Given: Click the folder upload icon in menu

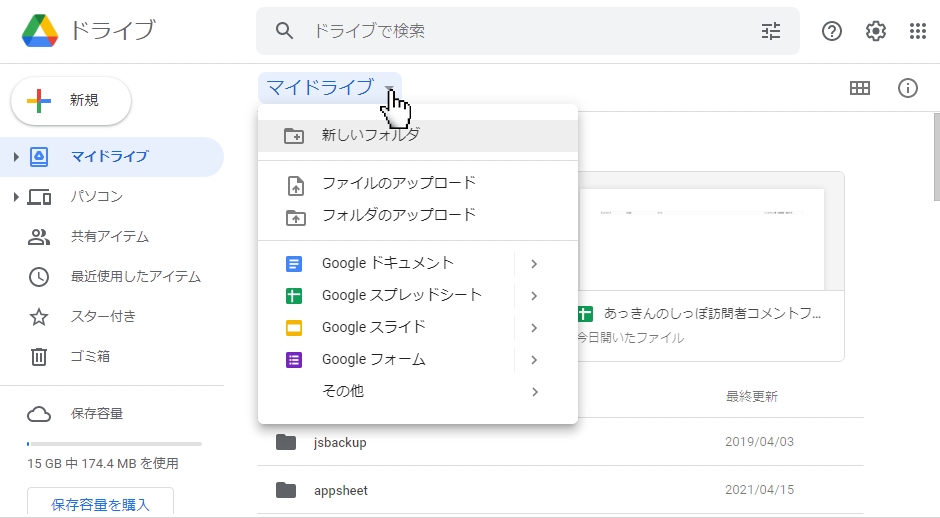Looking at the screenshot, I should pyautogui.click(x=296, y=217).
